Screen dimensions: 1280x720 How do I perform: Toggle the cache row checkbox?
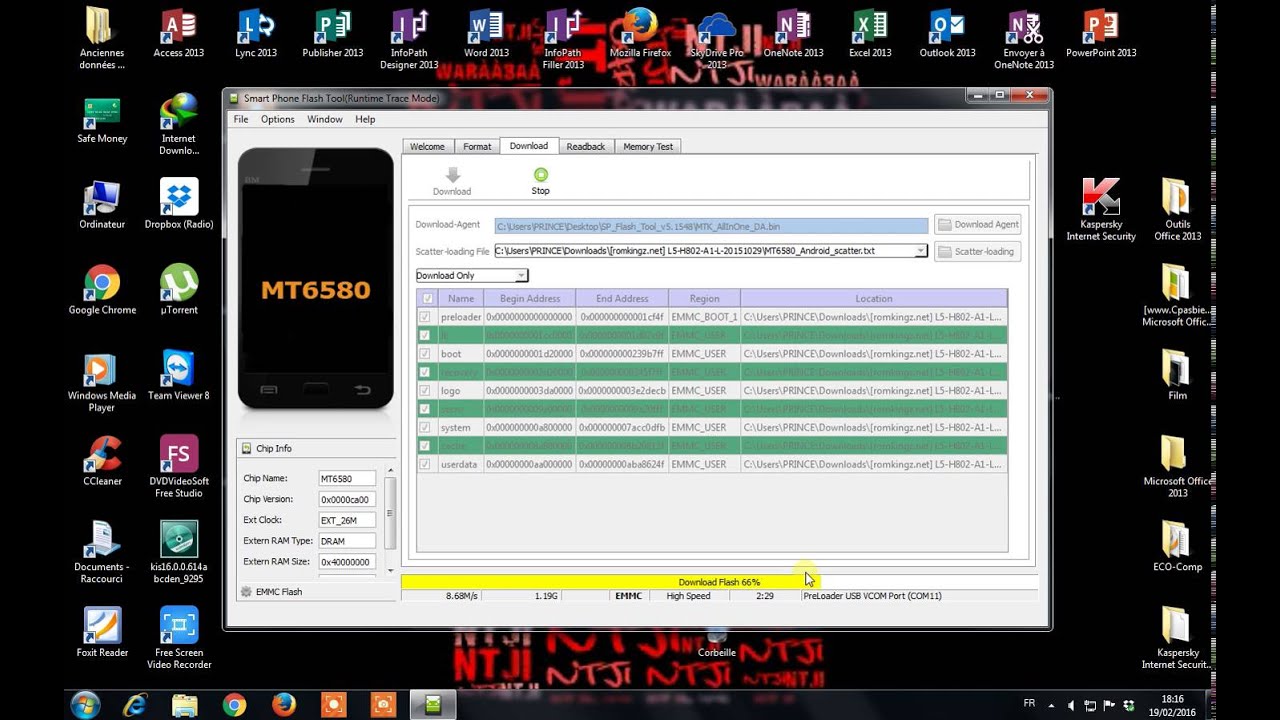(x=425, y=446)
